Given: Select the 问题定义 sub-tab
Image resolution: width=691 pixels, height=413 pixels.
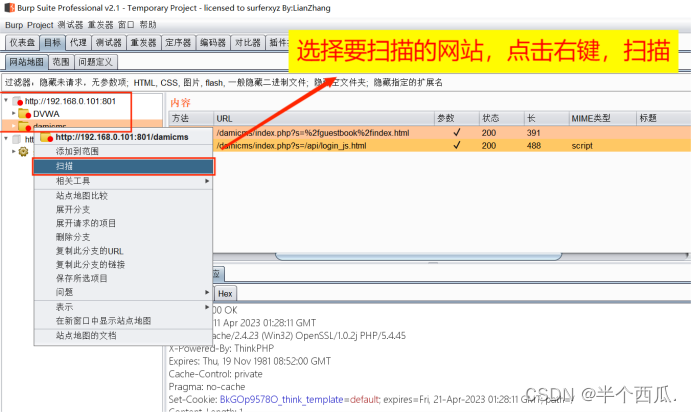Looking at the screenshot, I should click(x=96, y=62).
